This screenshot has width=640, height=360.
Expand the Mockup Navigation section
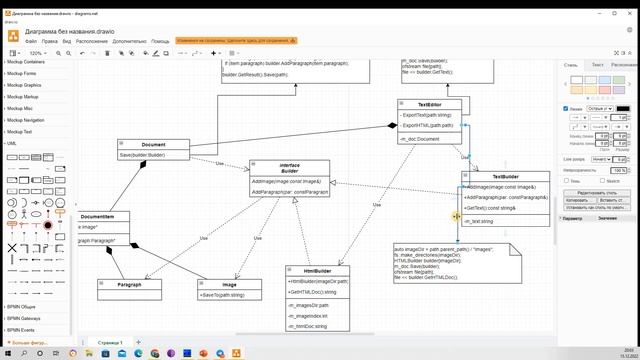(25, 120)
